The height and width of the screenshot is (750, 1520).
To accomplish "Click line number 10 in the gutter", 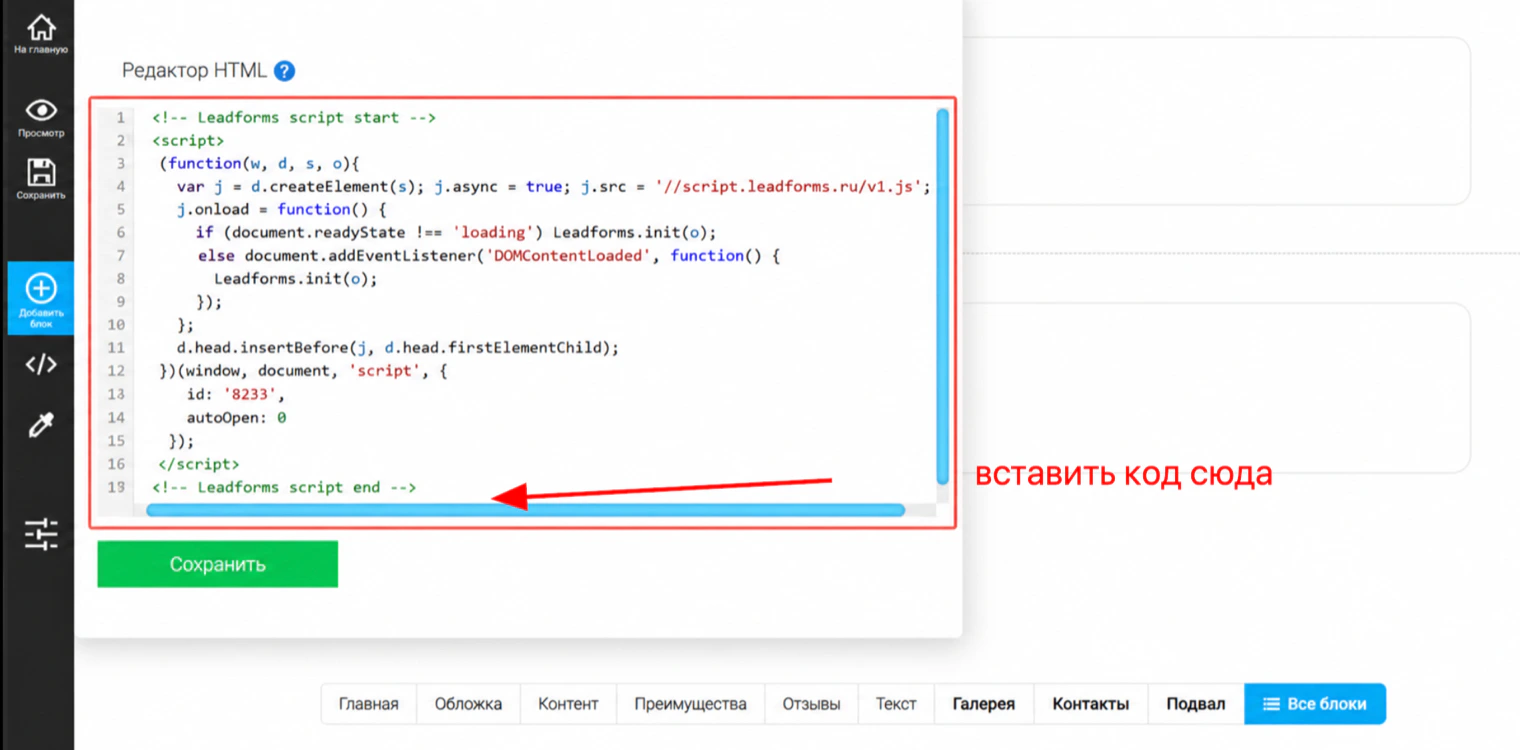I will coord(115,324).
